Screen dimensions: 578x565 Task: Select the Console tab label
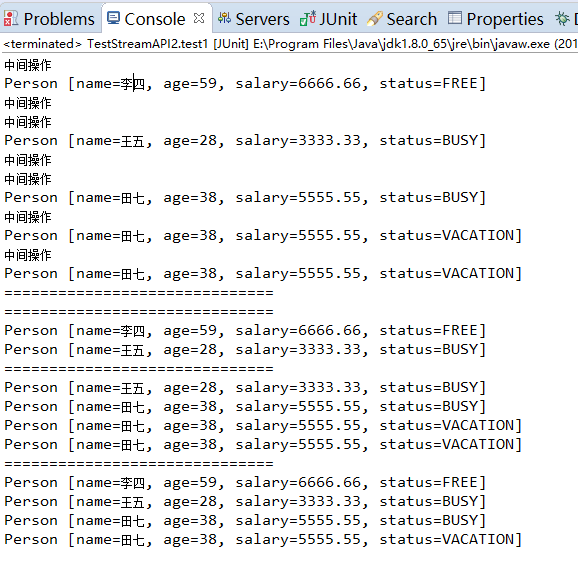pyautogui.click(x=154, y=19)
